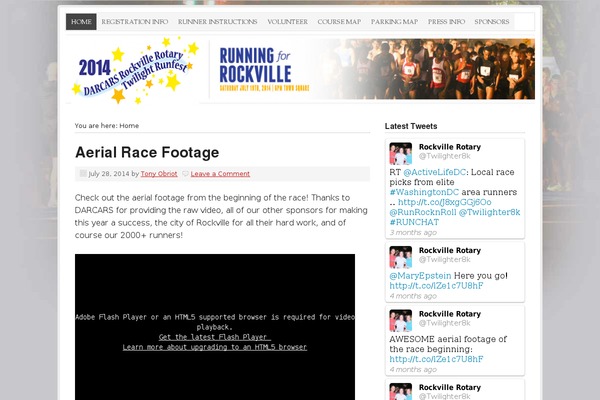Screen dimensions: 600x400
Task: Open the HOME menu item
Action: tap(81, 22)
